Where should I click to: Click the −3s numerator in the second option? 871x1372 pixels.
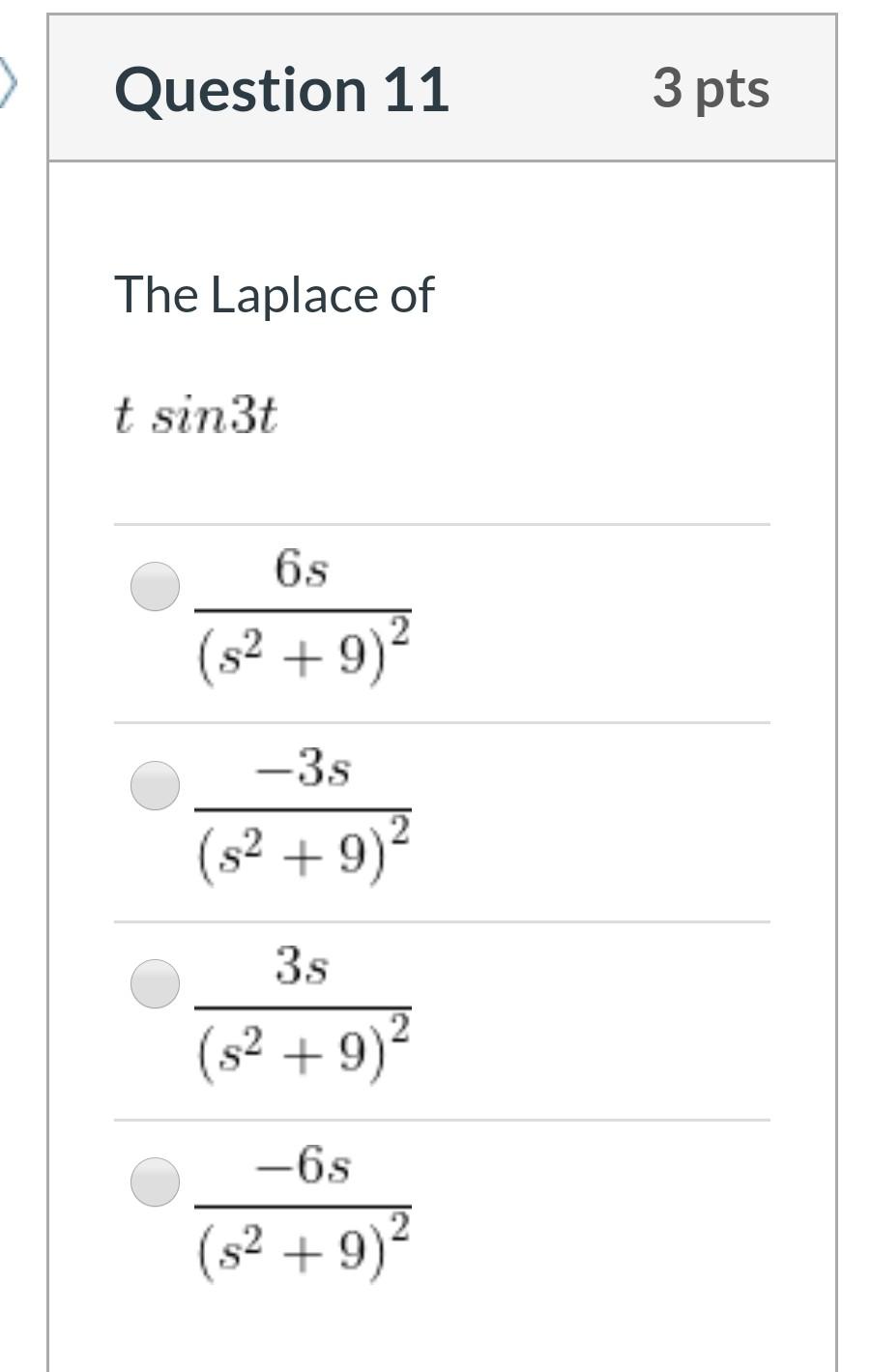[303, 770]
